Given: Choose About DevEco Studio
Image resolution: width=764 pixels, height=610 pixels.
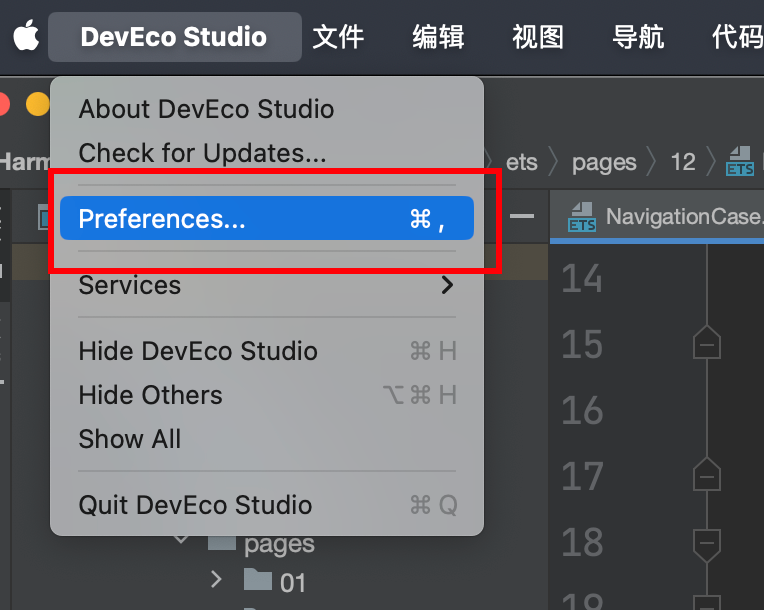Looking at the screenshot, I should pyautogui.click(x=207, y=109).
